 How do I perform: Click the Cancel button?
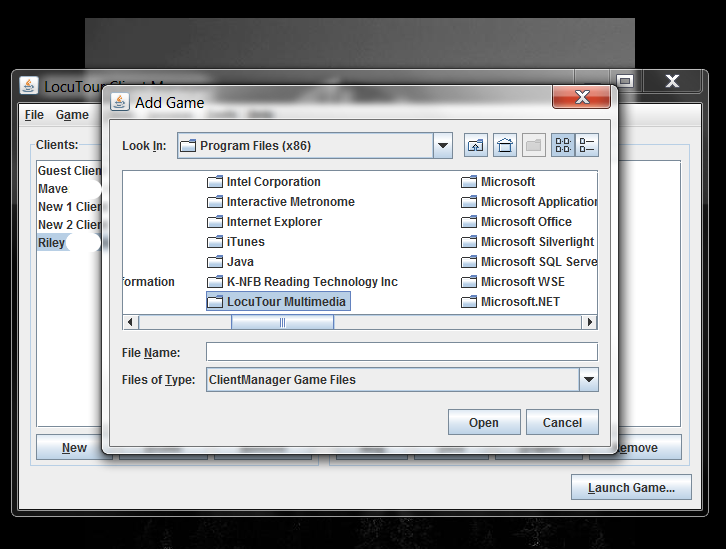(562, 423)
